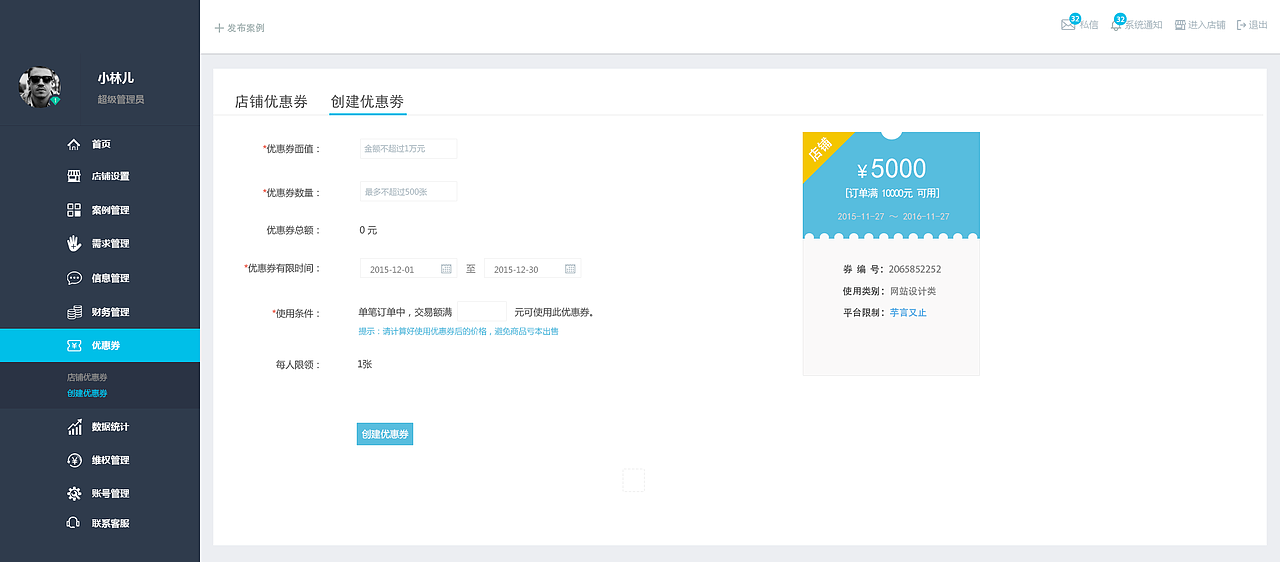Click the 进入店铺 storefront icon
Viewport: 1280px width, 562px height.
pyautogui.click(x=1180, y=25)
